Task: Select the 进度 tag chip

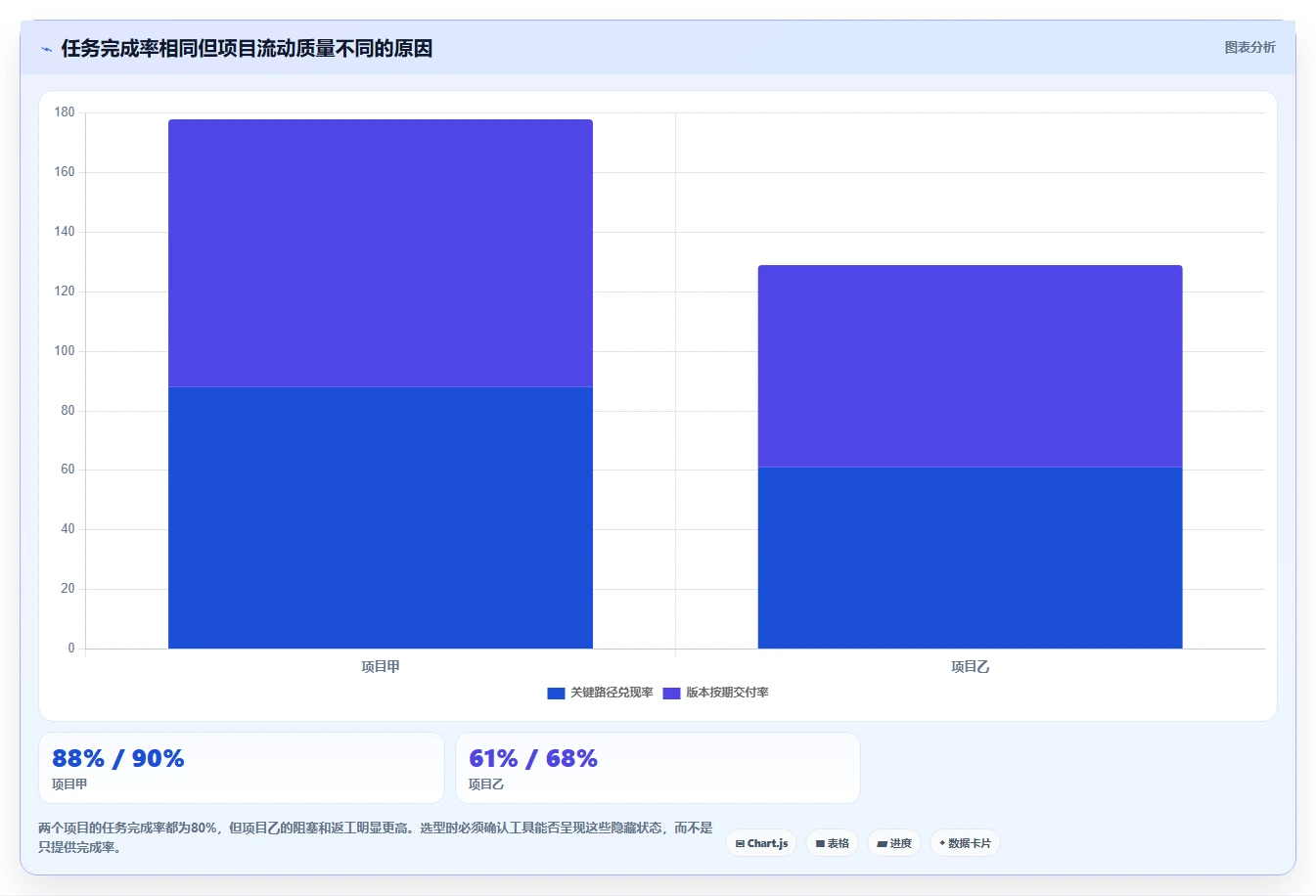Action: [x=894, y=843]
